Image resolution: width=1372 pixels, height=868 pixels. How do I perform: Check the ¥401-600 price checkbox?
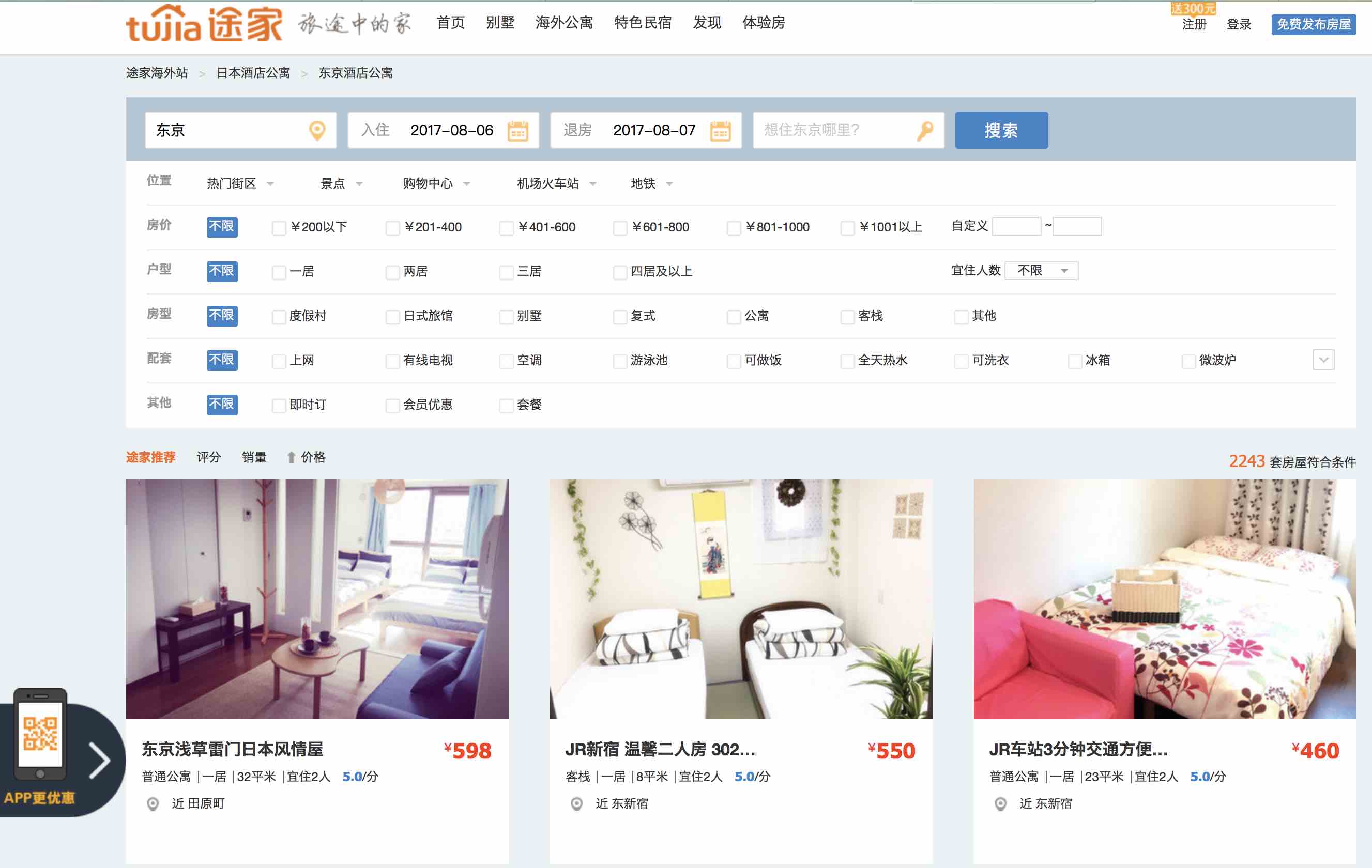(x=506, y=228)
